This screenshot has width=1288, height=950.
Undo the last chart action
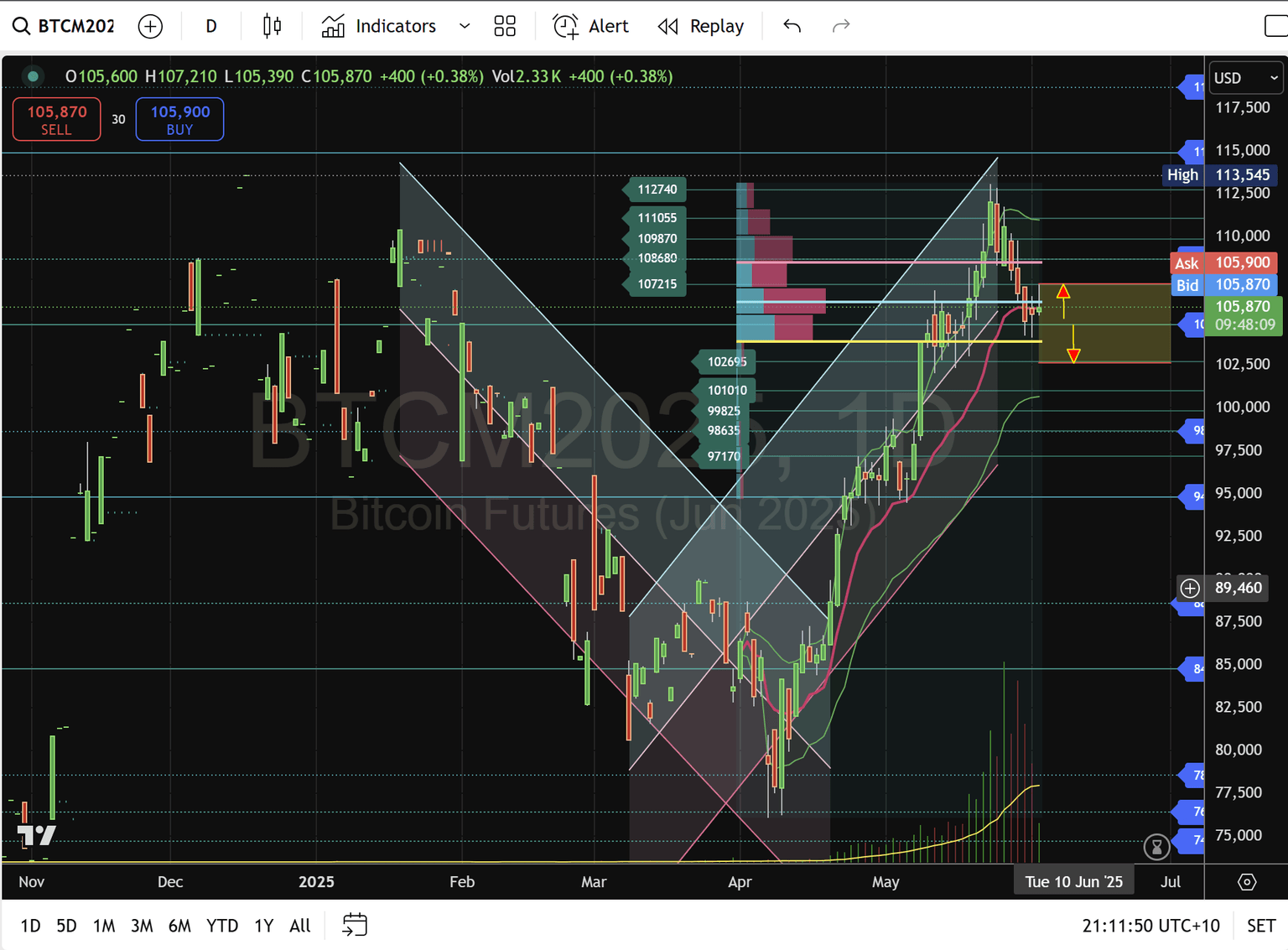[791, 26]
